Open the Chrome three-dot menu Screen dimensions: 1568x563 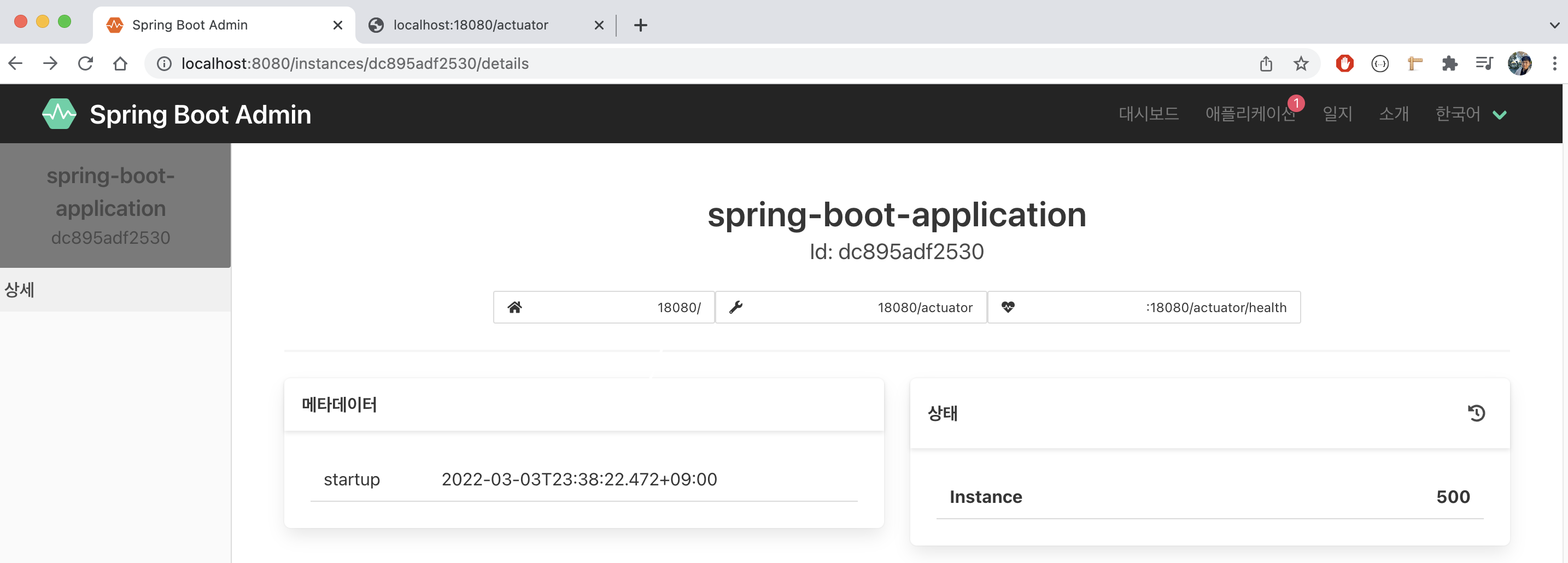pyautogui.click(x=1554, y=63)
